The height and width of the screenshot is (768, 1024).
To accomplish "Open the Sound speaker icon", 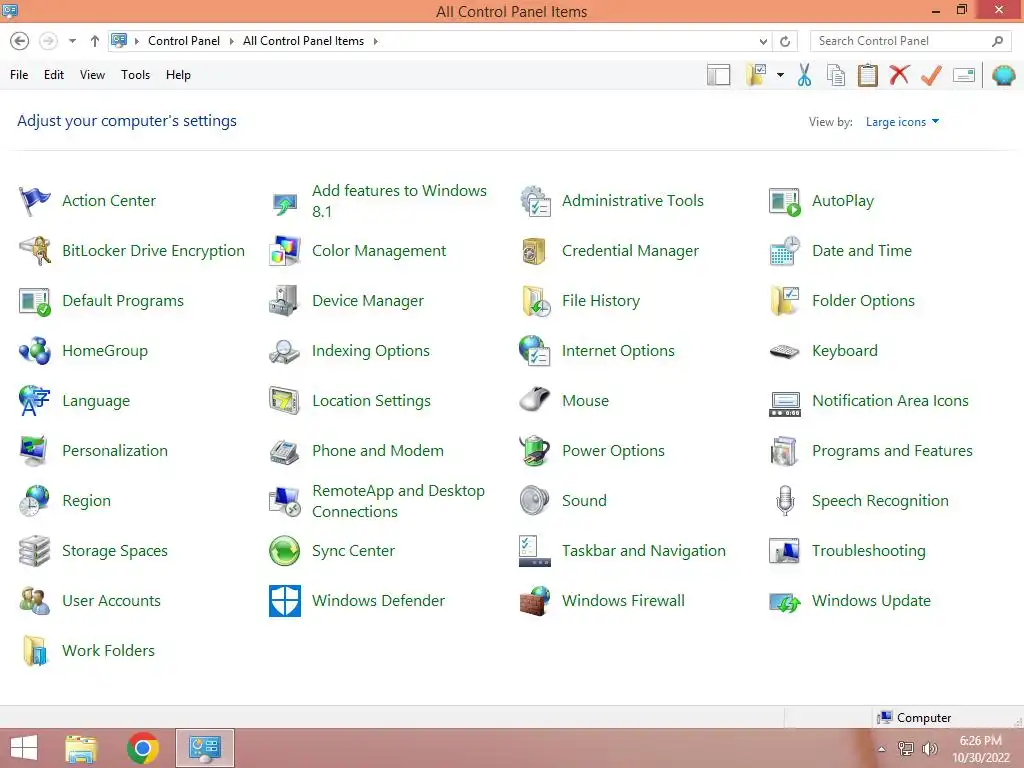I will (x=535, y=501).
